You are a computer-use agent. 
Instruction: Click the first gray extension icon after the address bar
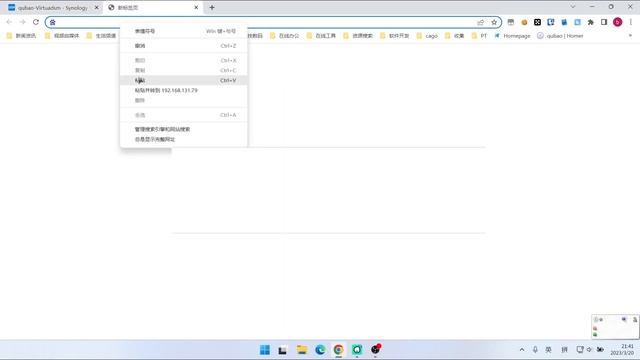(x=511, y=22)
